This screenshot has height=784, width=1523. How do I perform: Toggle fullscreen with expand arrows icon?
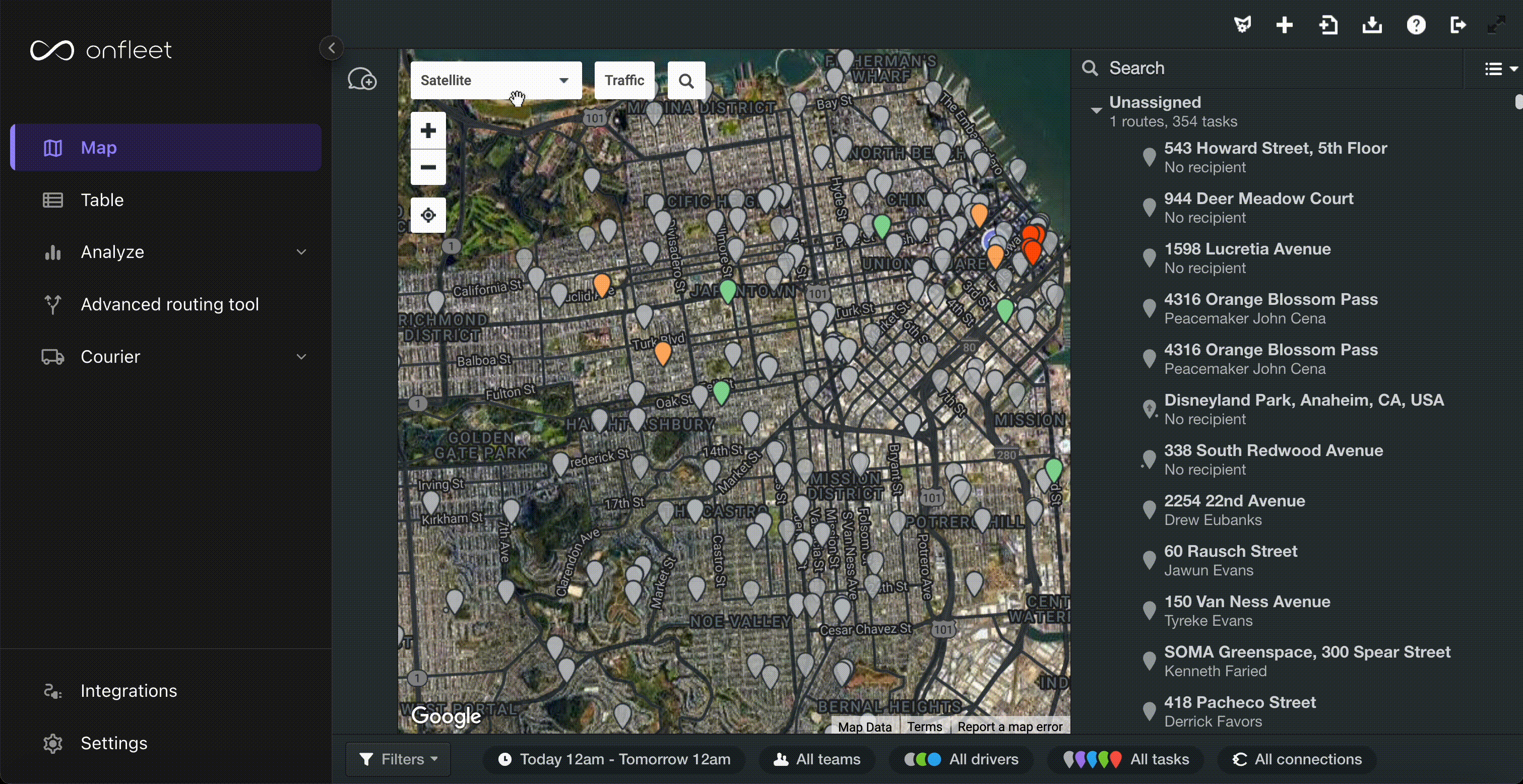pyautogui.click(x=1496, y=25)
